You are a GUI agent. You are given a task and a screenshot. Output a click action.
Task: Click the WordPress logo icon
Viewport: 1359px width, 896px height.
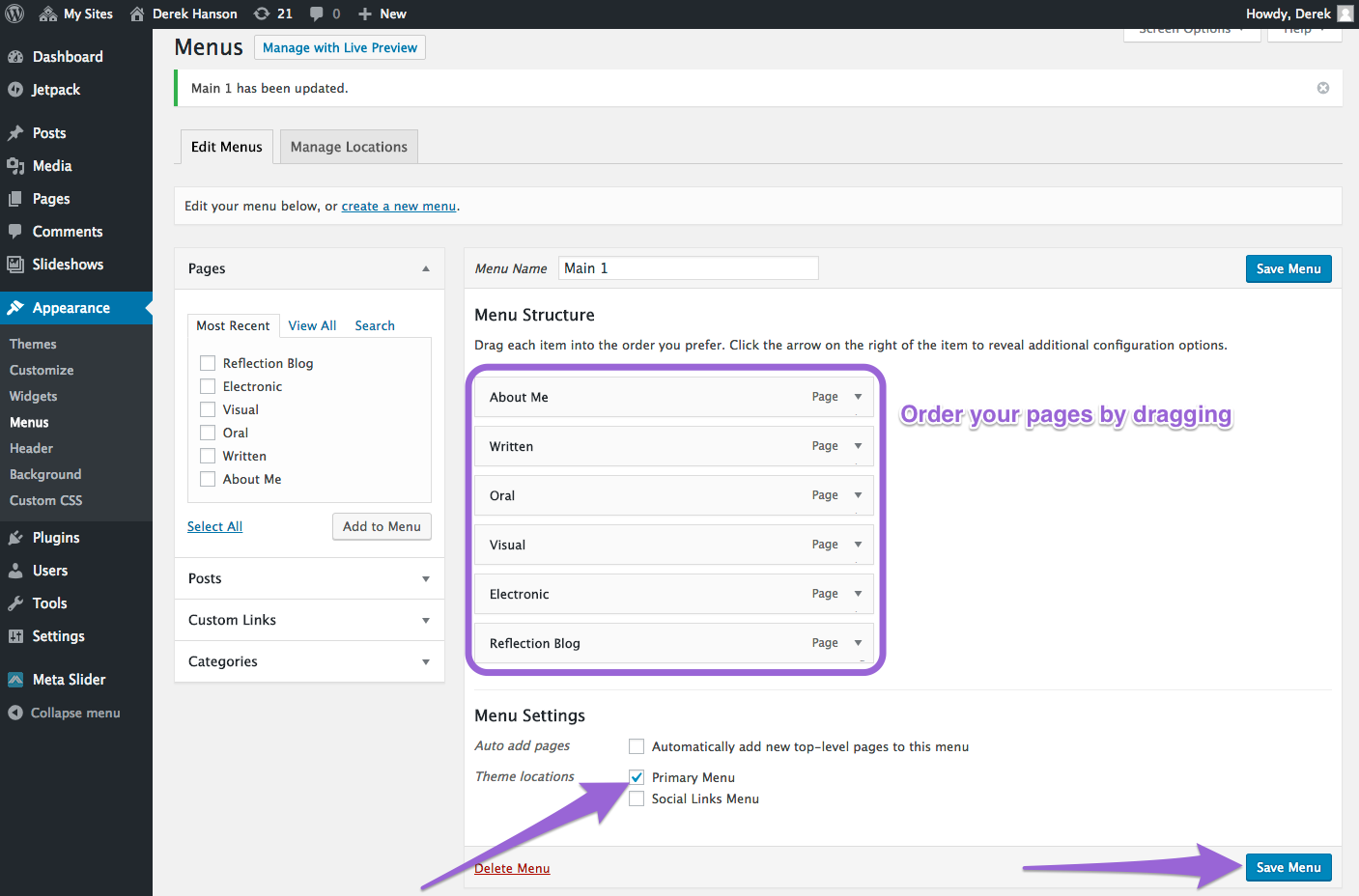pyautogui.click(x=14, y=14)
